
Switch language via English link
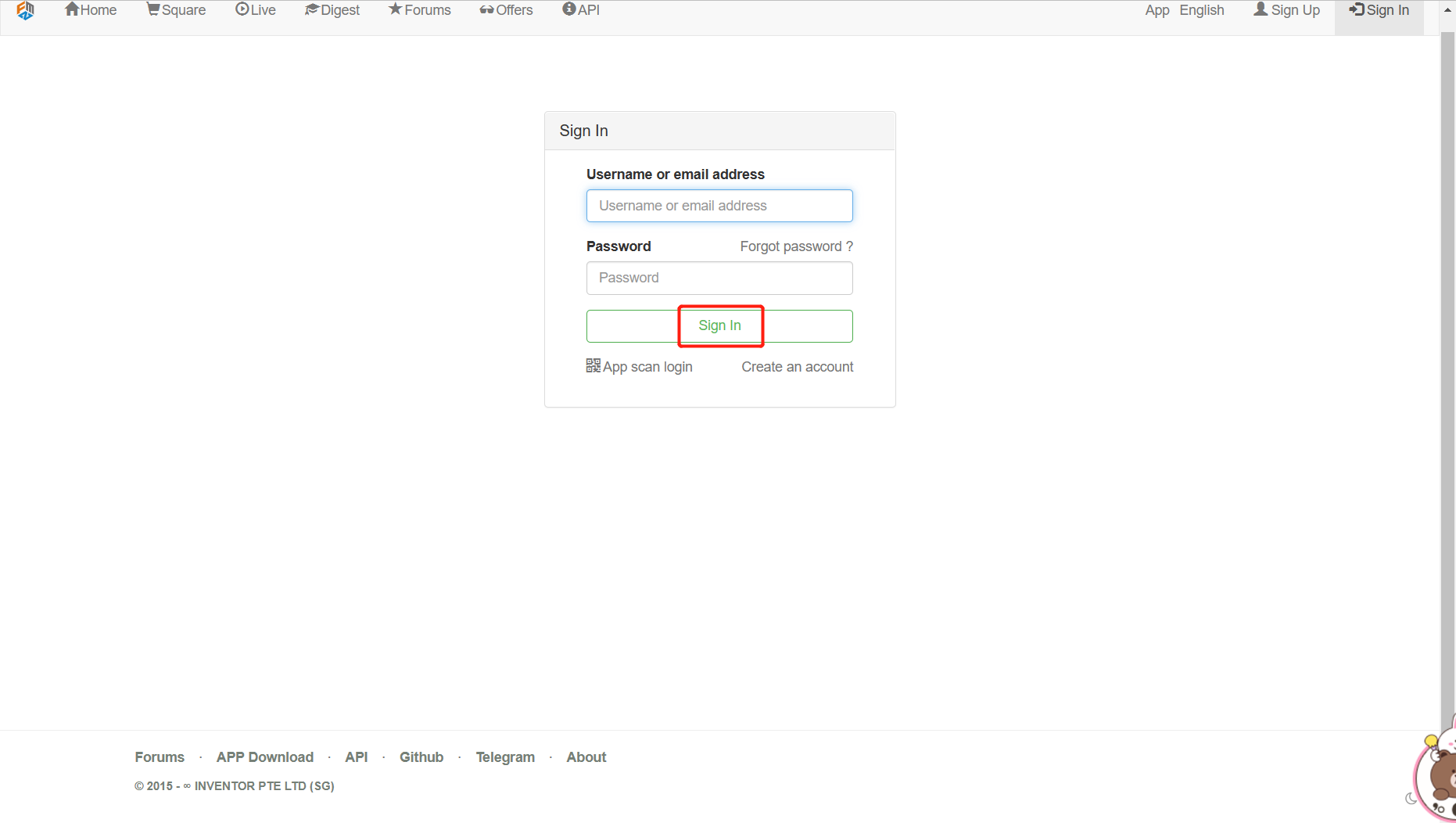(1202, 10)
